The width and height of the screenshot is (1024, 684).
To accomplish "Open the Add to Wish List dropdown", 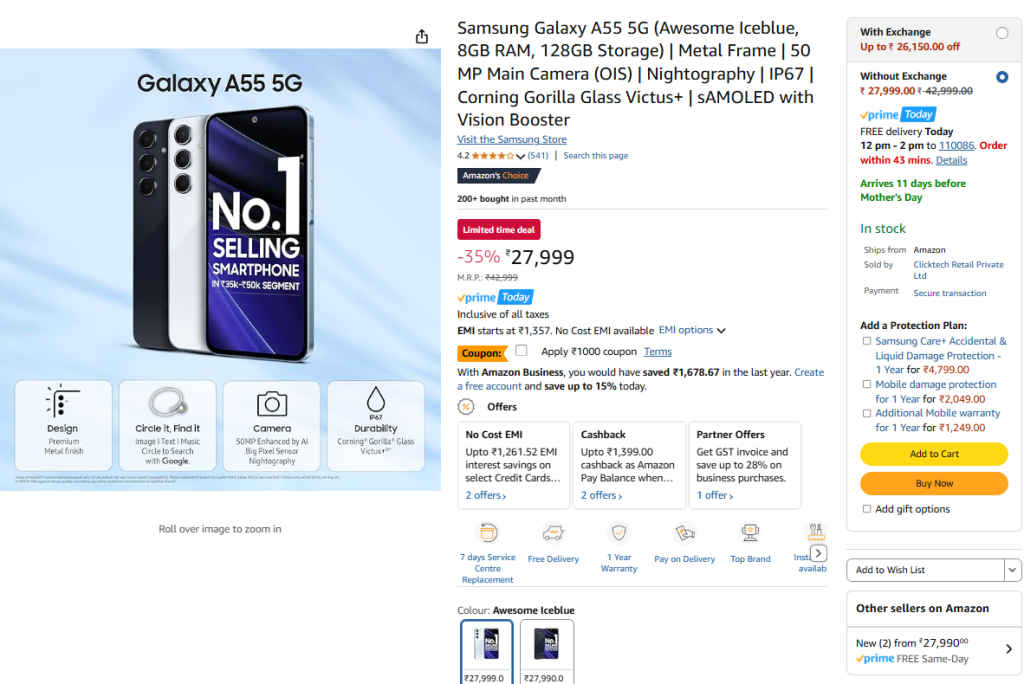I will pyautogui.click(x=933, y=570).
